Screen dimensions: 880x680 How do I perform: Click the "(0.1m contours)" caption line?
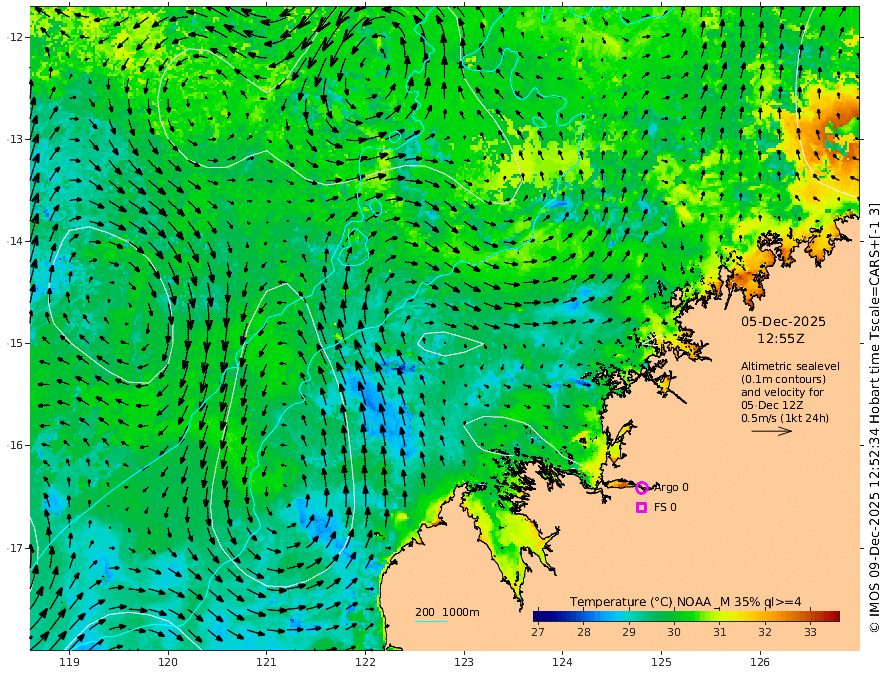783,379
